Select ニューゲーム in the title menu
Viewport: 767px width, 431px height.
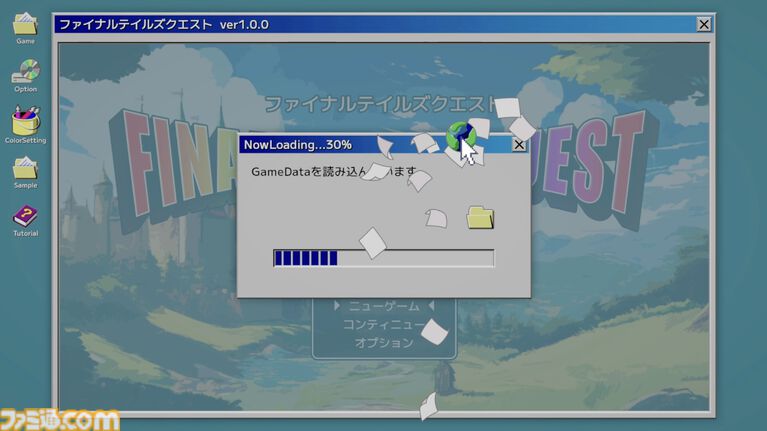click(384, 306)
